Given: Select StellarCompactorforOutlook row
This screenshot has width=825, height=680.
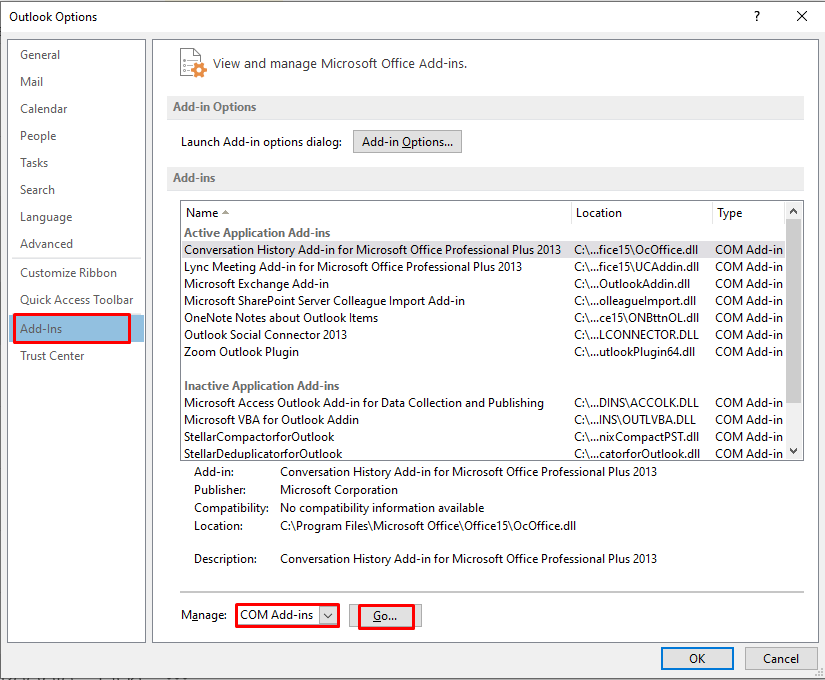Looking at the screenshot, I should pos(483,437).
